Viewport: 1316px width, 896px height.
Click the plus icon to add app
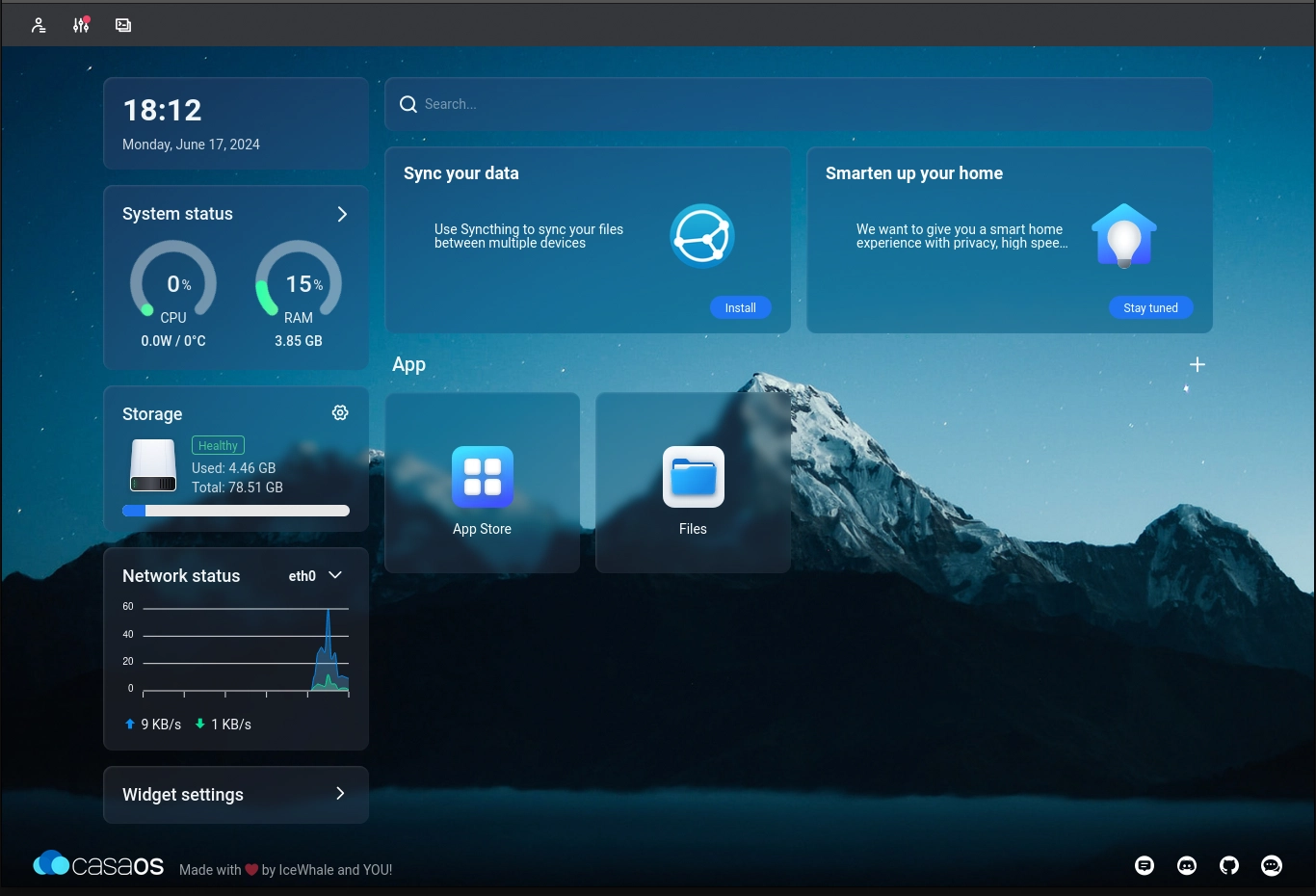[x=1198, y=364]
